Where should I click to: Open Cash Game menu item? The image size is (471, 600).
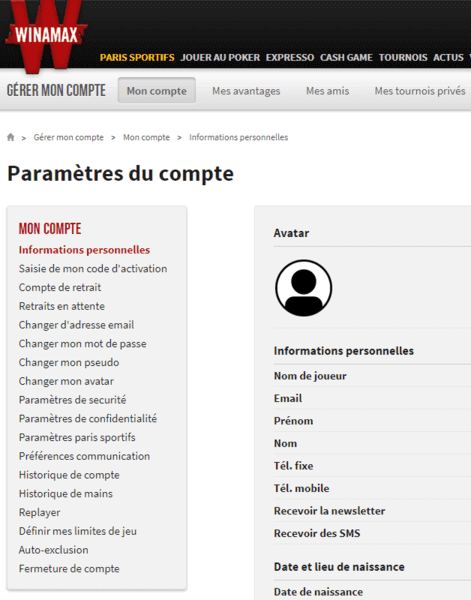coord(346,57)
